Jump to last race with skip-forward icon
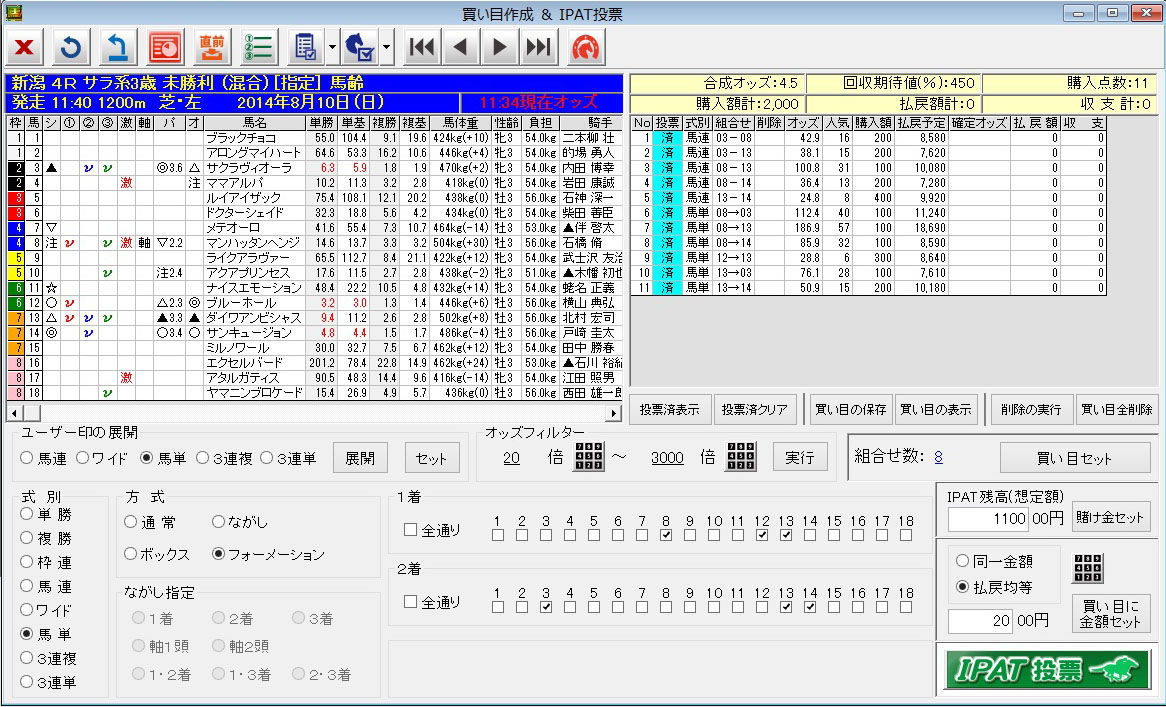 click(x=538, y=48)
